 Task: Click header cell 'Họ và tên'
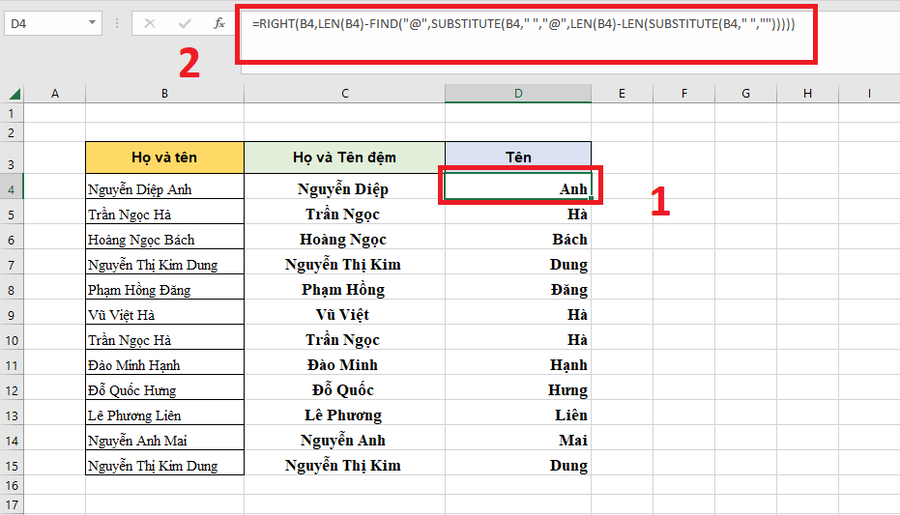coord(165,157)
